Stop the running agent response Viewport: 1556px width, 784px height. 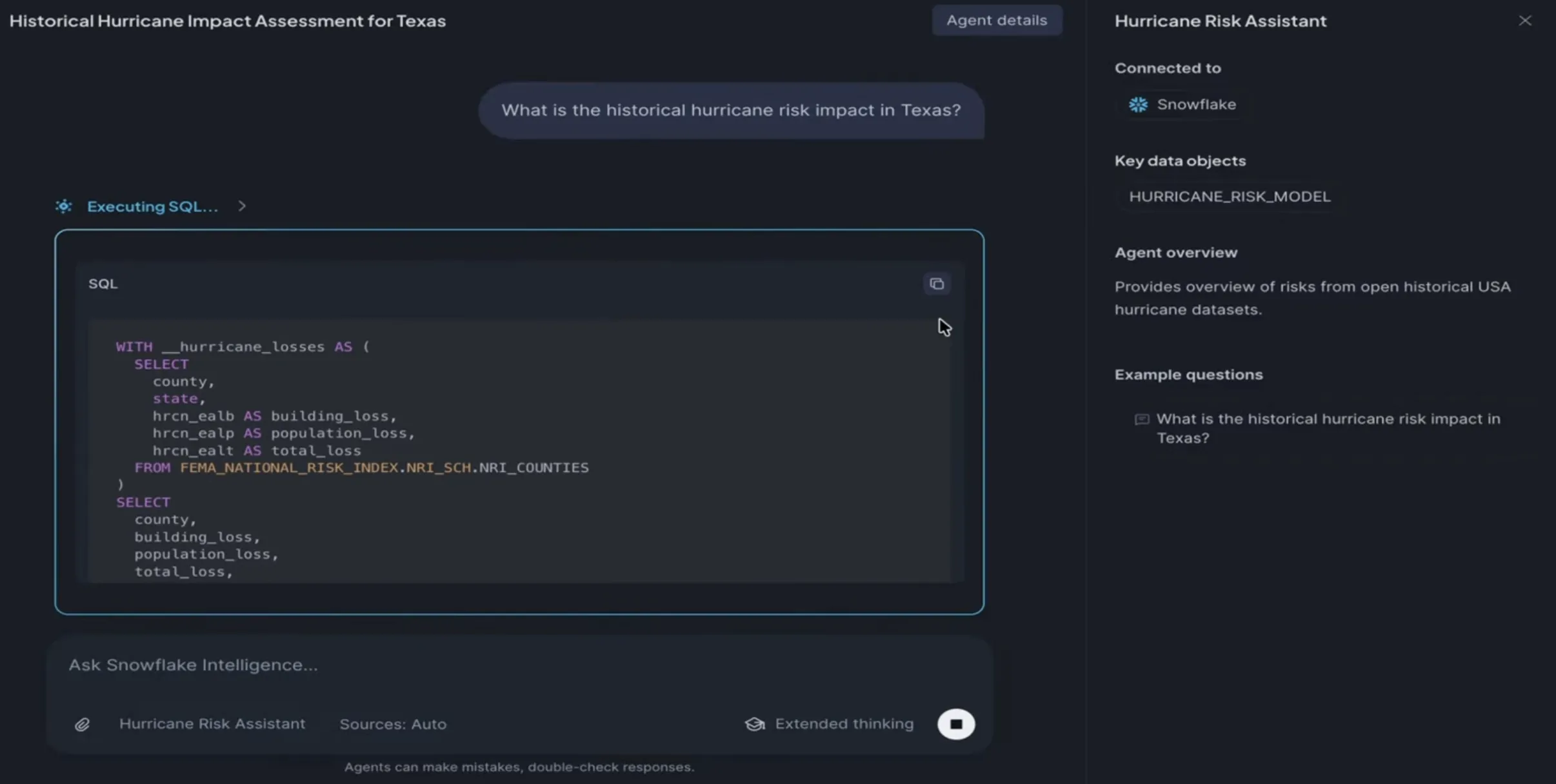click(x=956, y=724)
